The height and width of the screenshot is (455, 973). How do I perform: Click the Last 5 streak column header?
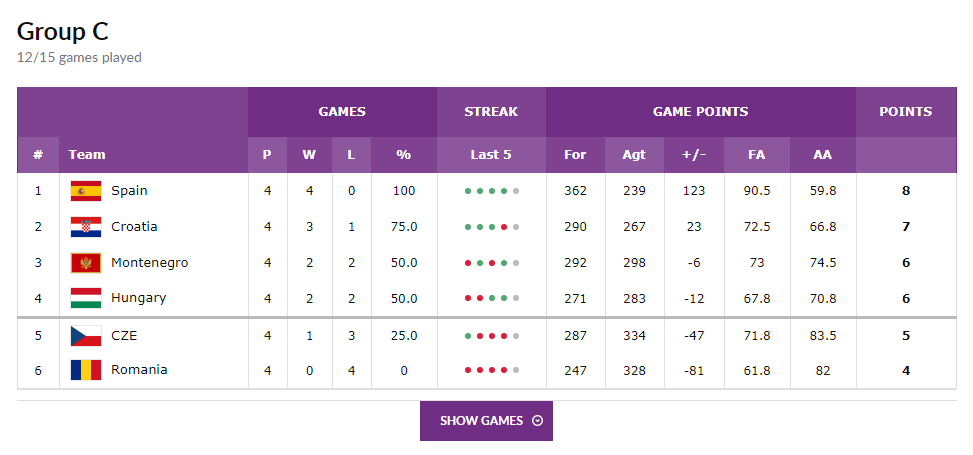click(x=491, y=155)
